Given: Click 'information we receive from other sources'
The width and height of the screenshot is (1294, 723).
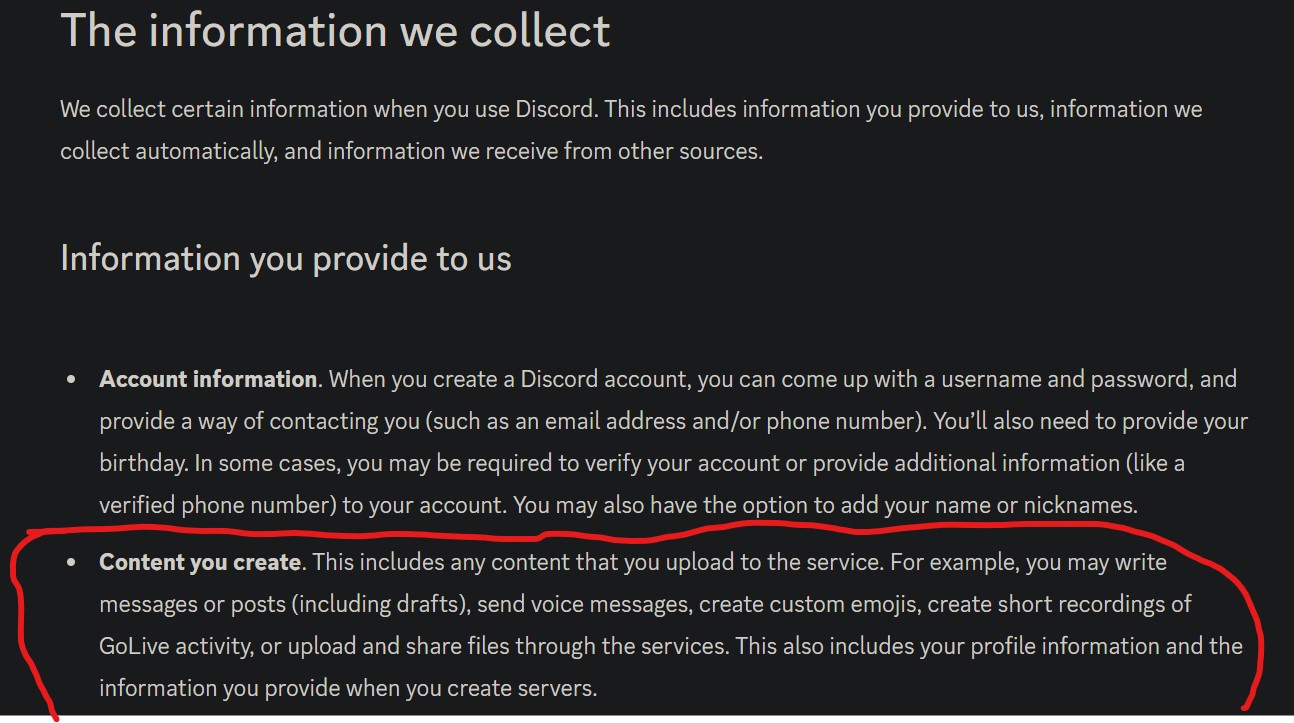Looking at the screenshot, I should tap(545, 151).
